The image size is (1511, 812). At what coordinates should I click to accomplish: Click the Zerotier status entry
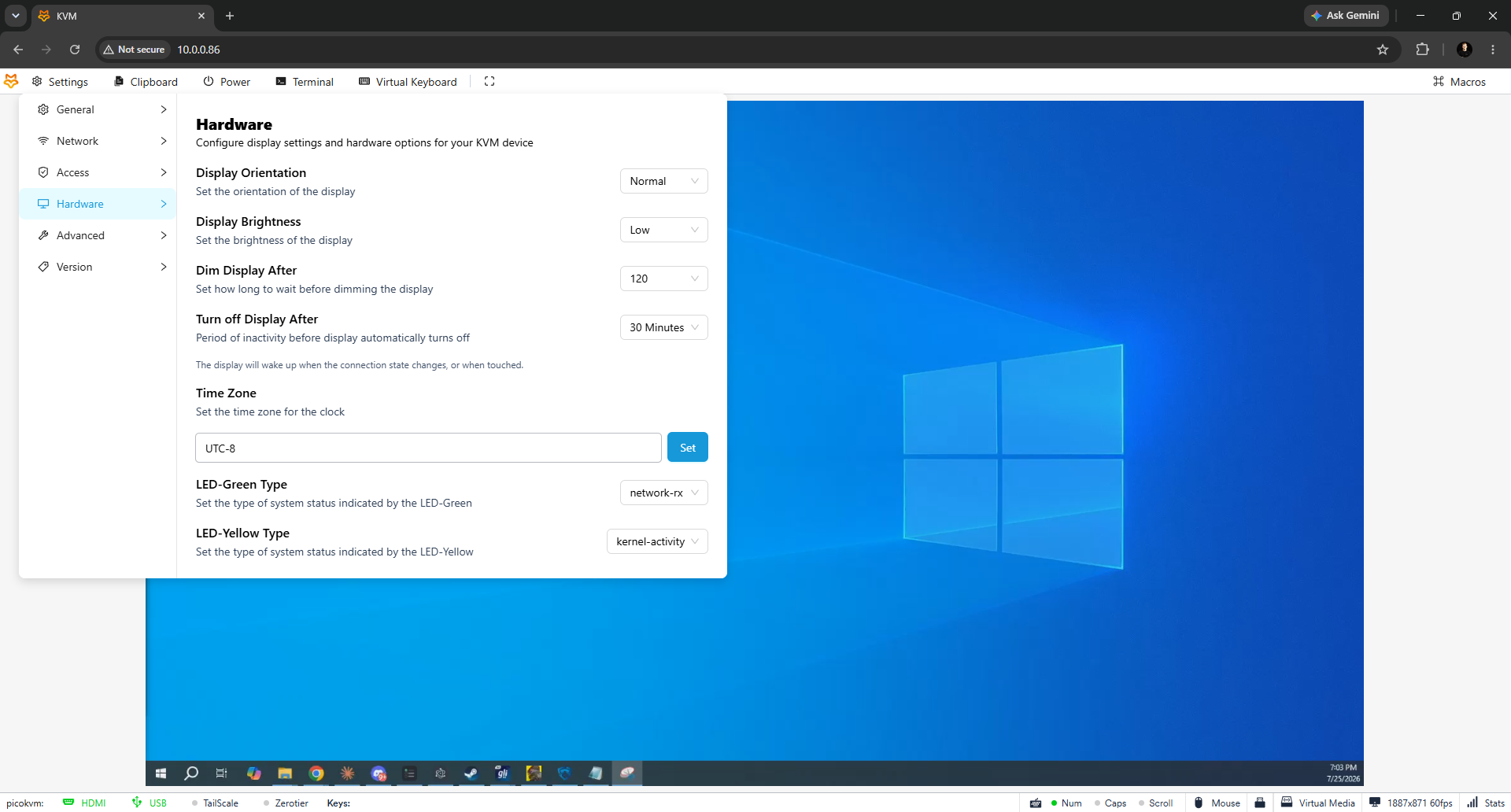(286, 803)
